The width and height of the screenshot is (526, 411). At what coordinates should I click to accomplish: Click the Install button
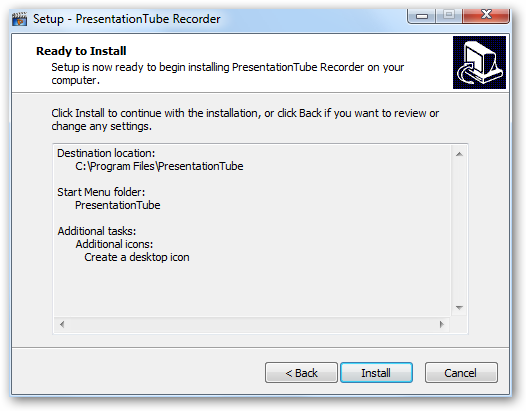point(376,372)
